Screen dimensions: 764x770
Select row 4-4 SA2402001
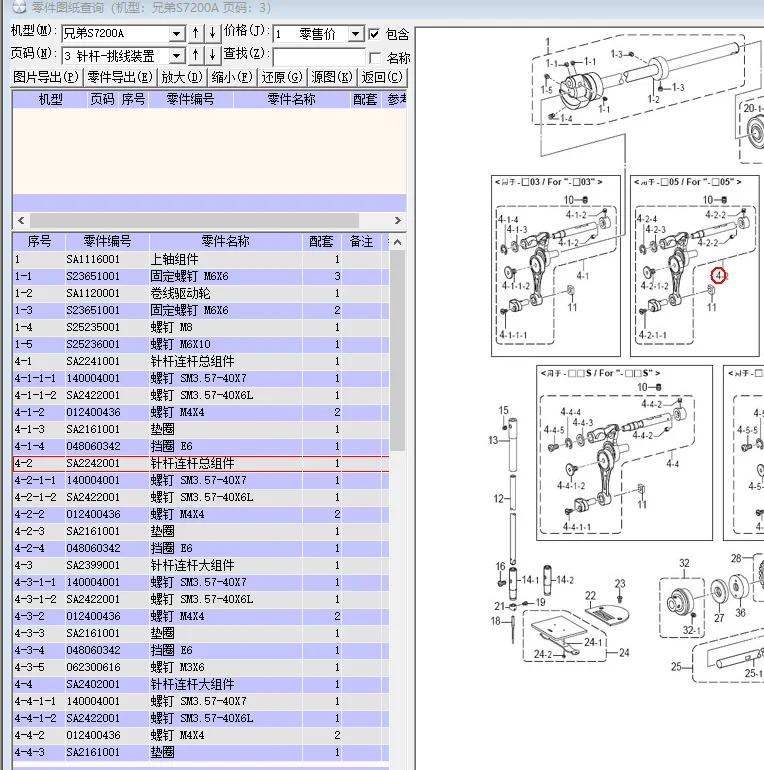[x=201, y=684]
